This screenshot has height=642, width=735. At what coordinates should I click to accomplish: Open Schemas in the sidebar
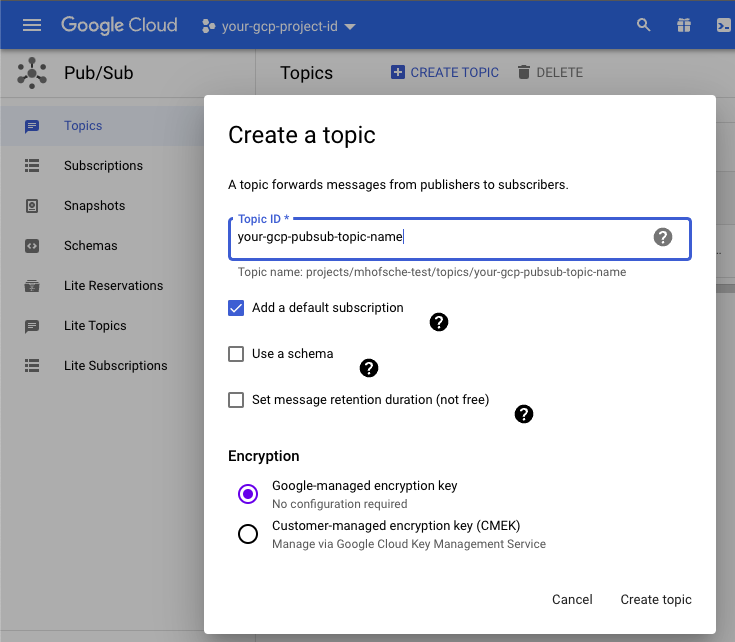90,246
